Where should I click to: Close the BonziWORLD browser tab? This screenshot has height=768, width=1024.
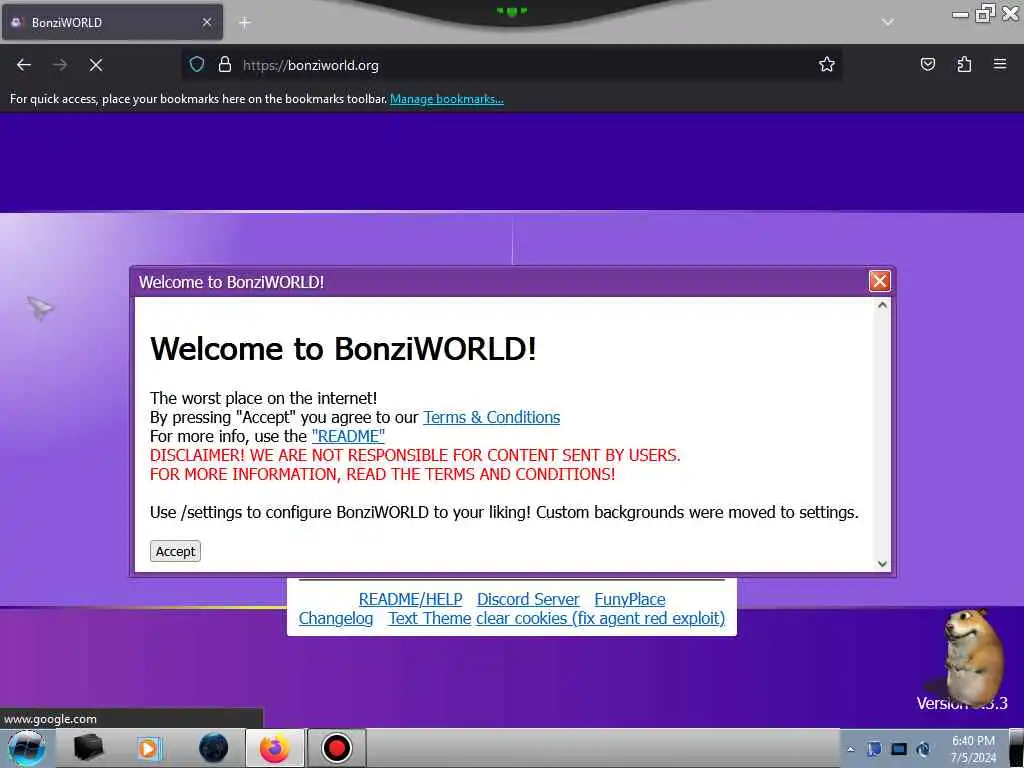(207, 22)
